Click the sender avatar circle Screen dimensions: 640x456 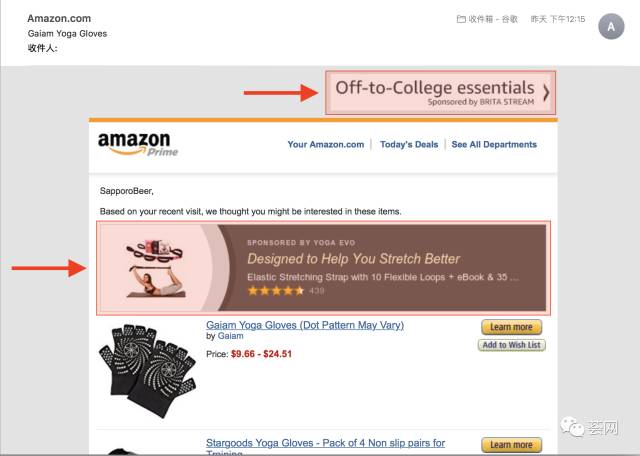pyautogui.click(x=611, y=27)
